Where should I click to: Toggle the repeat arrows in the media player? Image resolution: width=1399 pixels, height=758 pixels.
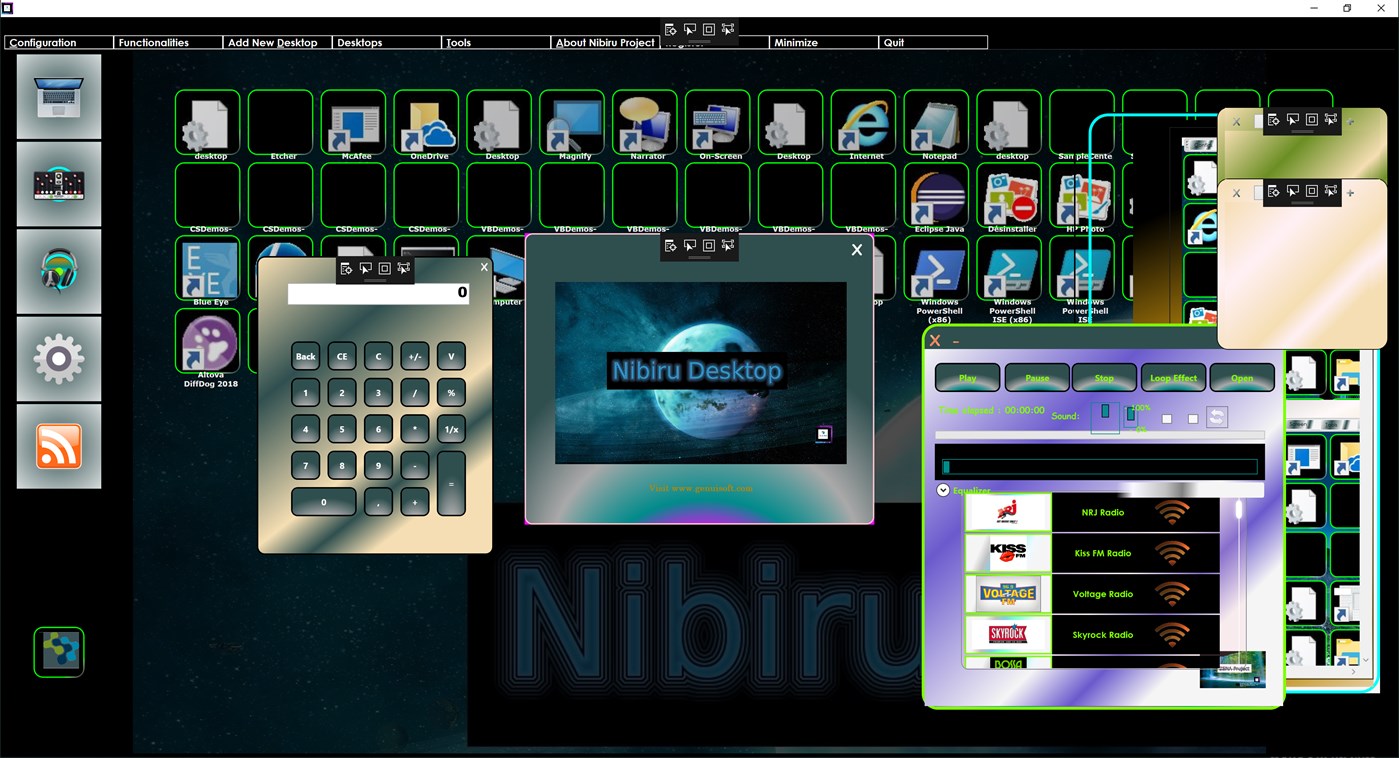(x=1217, y=417)
